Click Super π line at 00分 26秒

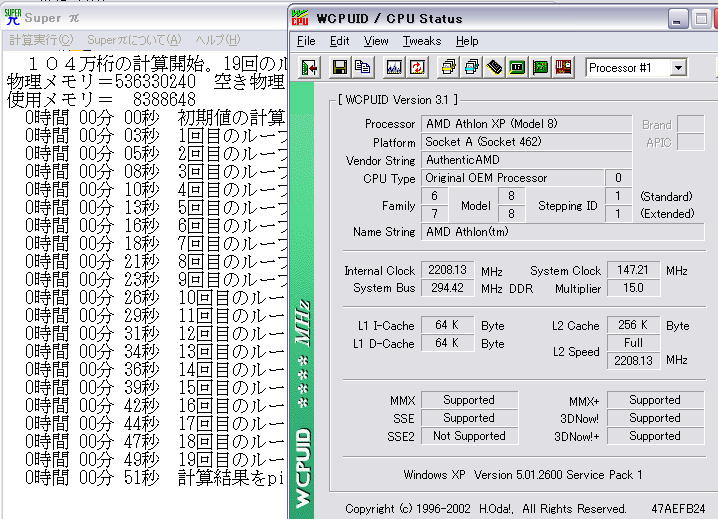pyautogui.click(x=156, y=298)
